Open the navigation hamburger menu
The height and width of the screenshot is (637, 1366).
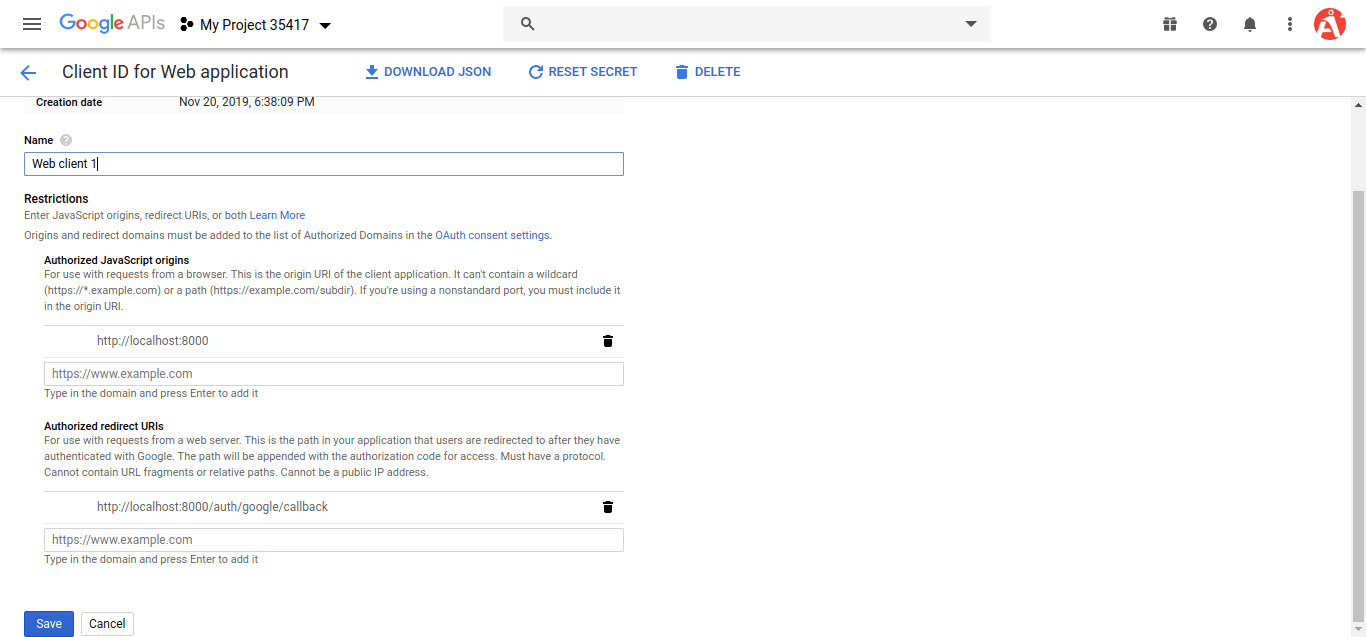[x=31, y=23]
